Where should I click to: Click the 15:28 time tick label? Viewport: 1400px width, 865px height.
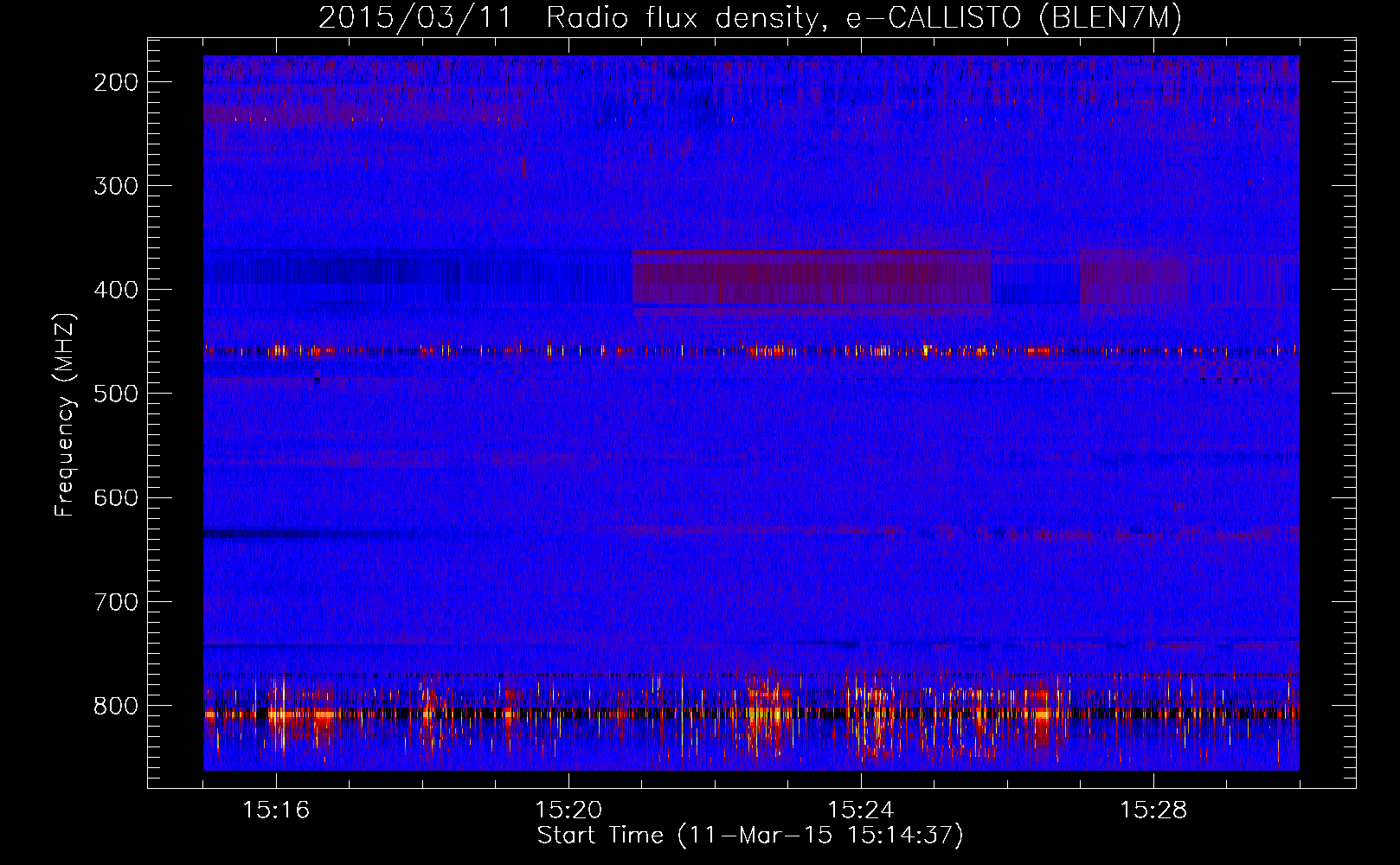coord(1153,810)
